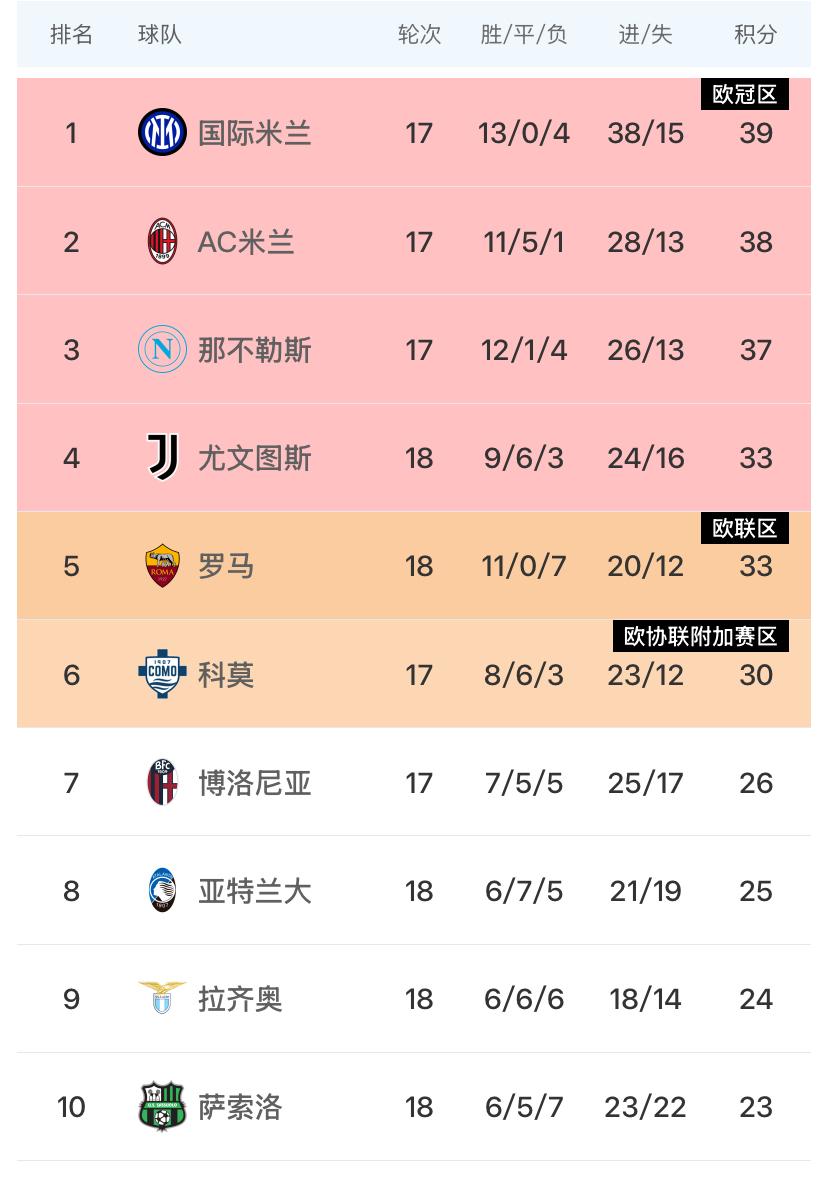Select the 胜/平/负 column header
Image resolution: width=828 pixels, height=1180 pixels.
pos(524,35)
